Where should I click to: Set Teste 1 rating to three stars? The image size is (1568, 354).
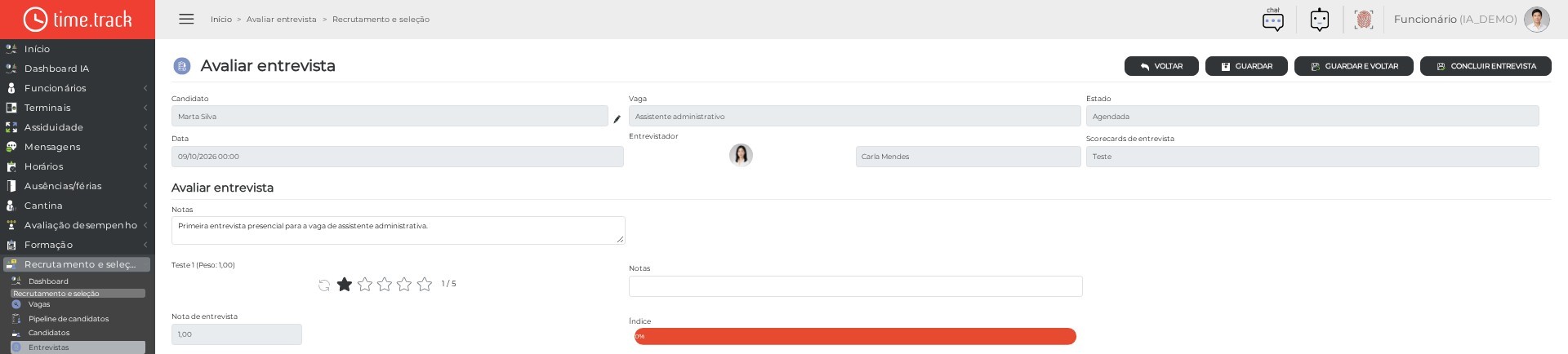(385, 284)
